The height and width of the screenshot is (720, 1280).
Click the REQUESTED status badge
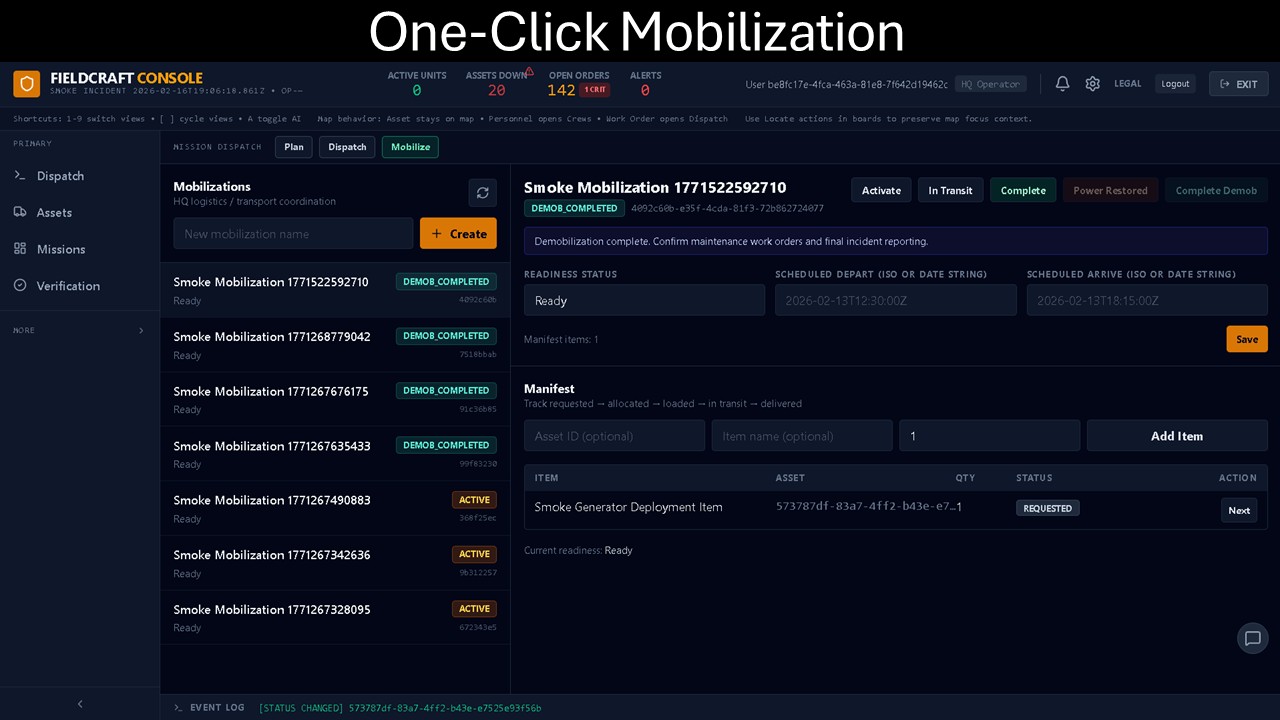[x=1047, y=508]
